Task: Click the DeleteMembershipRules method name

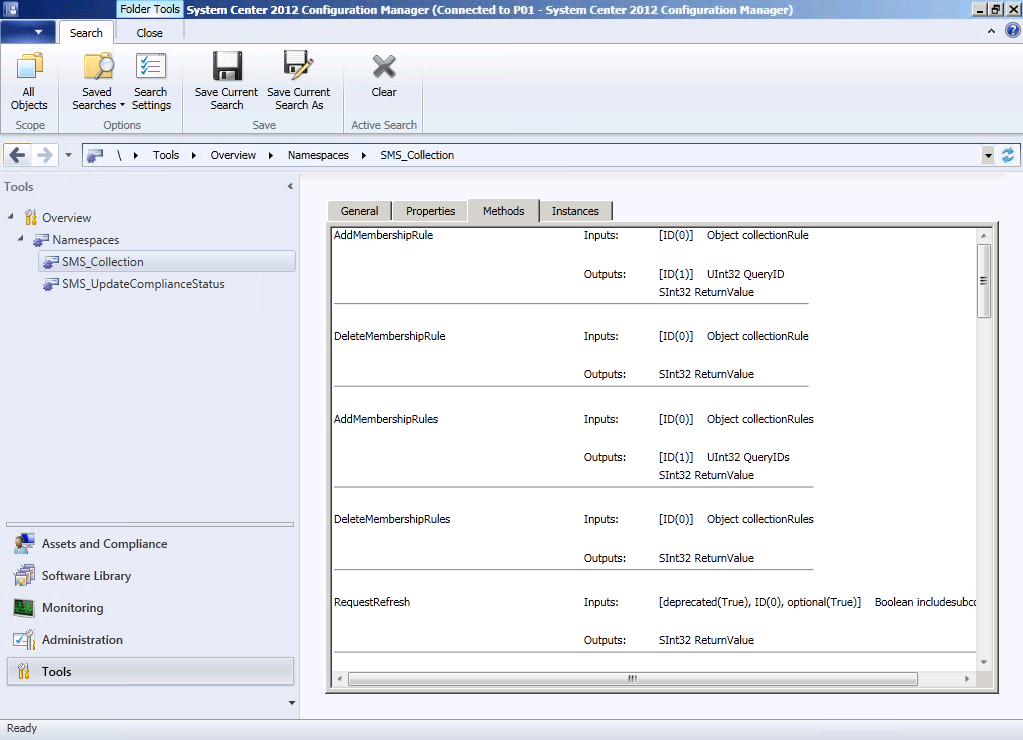Action: [392, 519]
